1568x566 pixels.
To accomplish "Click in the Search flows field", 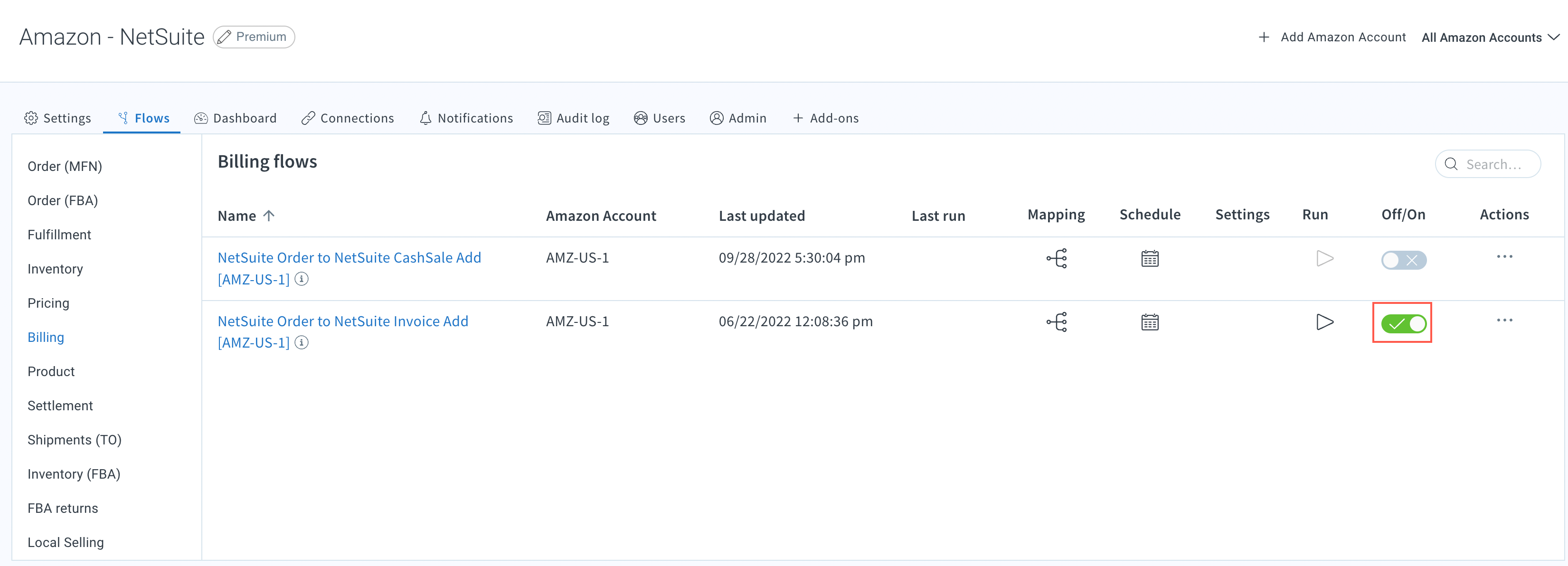I will tap(1488, 164).
